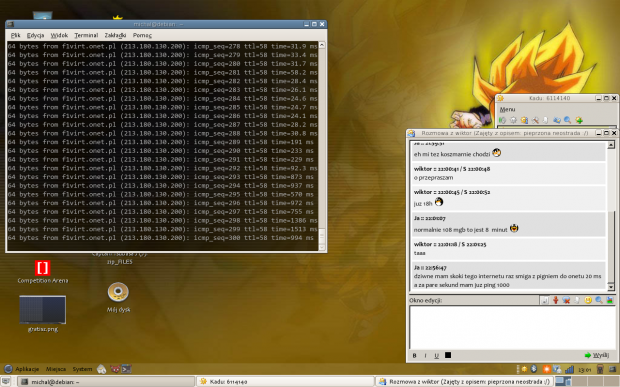Open the emoticon smiley picker in chat
The image size is (620, 387).
click(588, 300)
